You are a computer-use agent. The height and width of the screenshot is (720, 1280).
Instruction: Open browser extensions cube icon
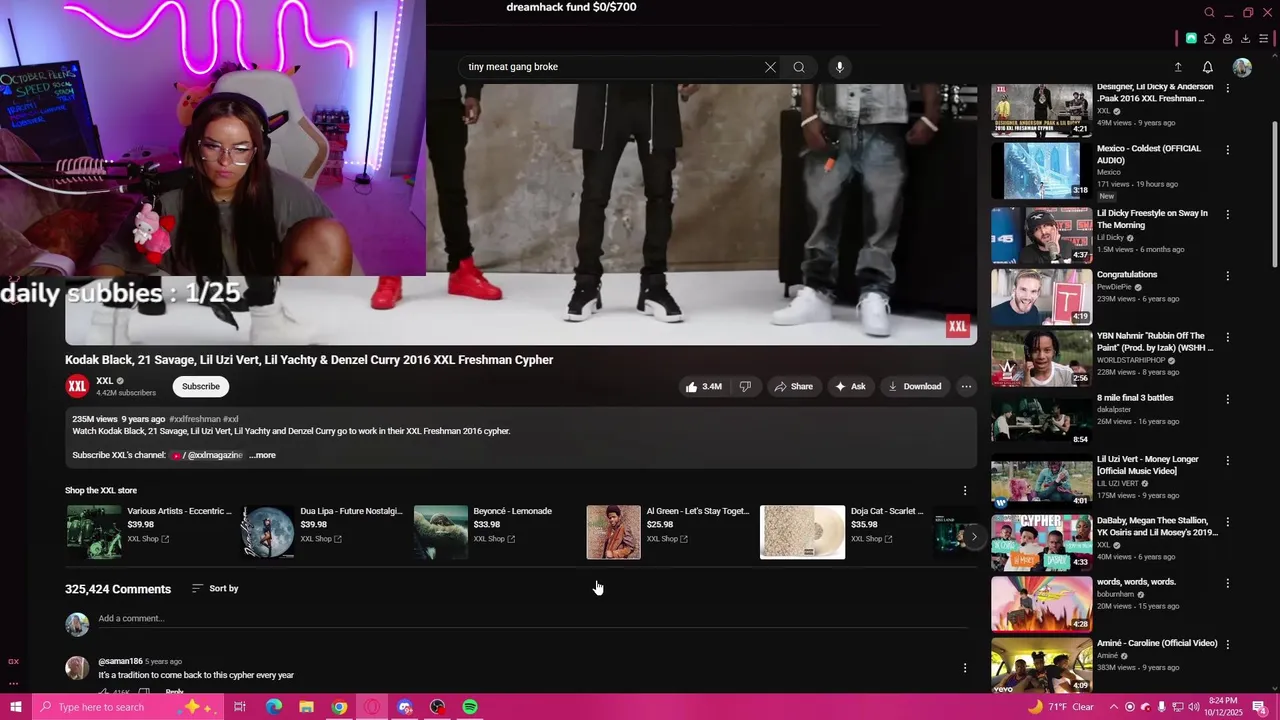[x=1209, y=39]
